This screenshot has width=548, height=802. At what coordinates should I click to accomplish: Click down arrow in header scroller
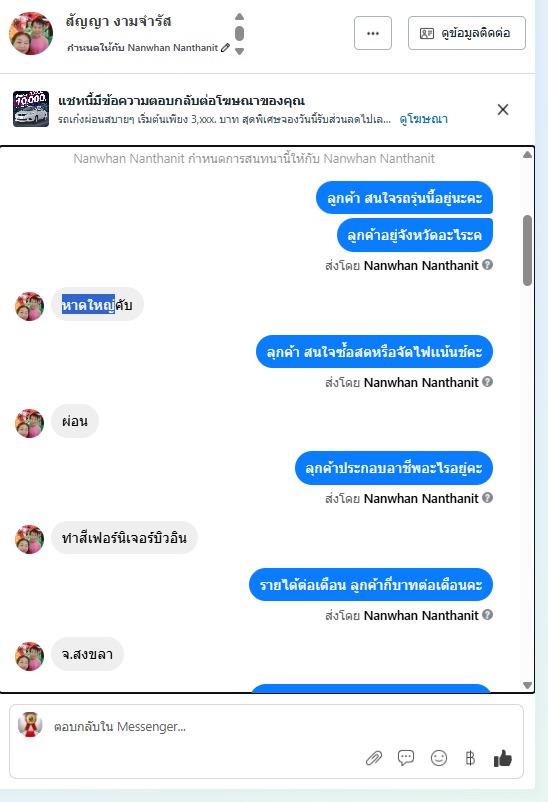point(239,51)
